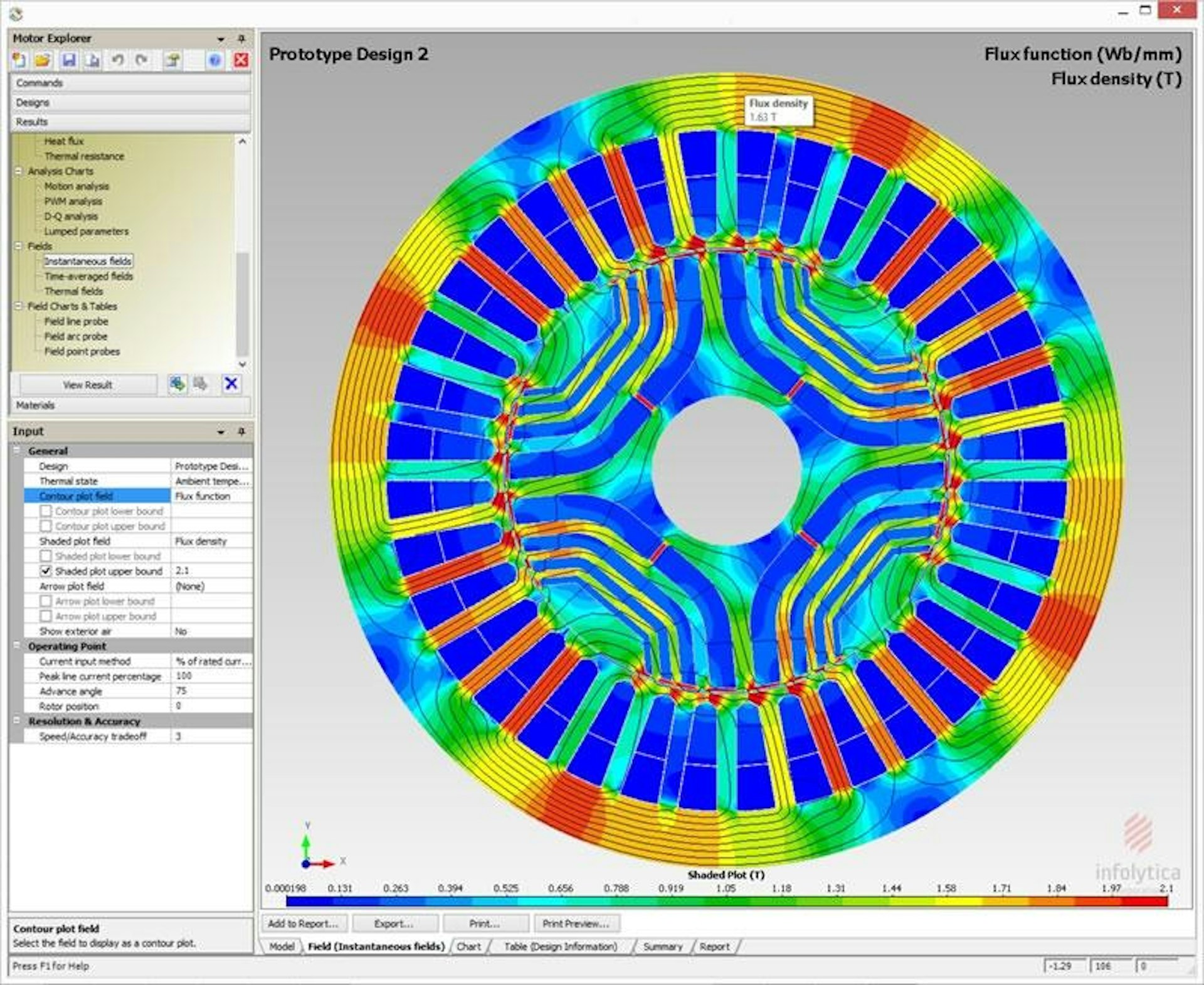Pin the Motor Explorer panel
The width and height of the screenshot is (1204, 985).
coord(241,39)
